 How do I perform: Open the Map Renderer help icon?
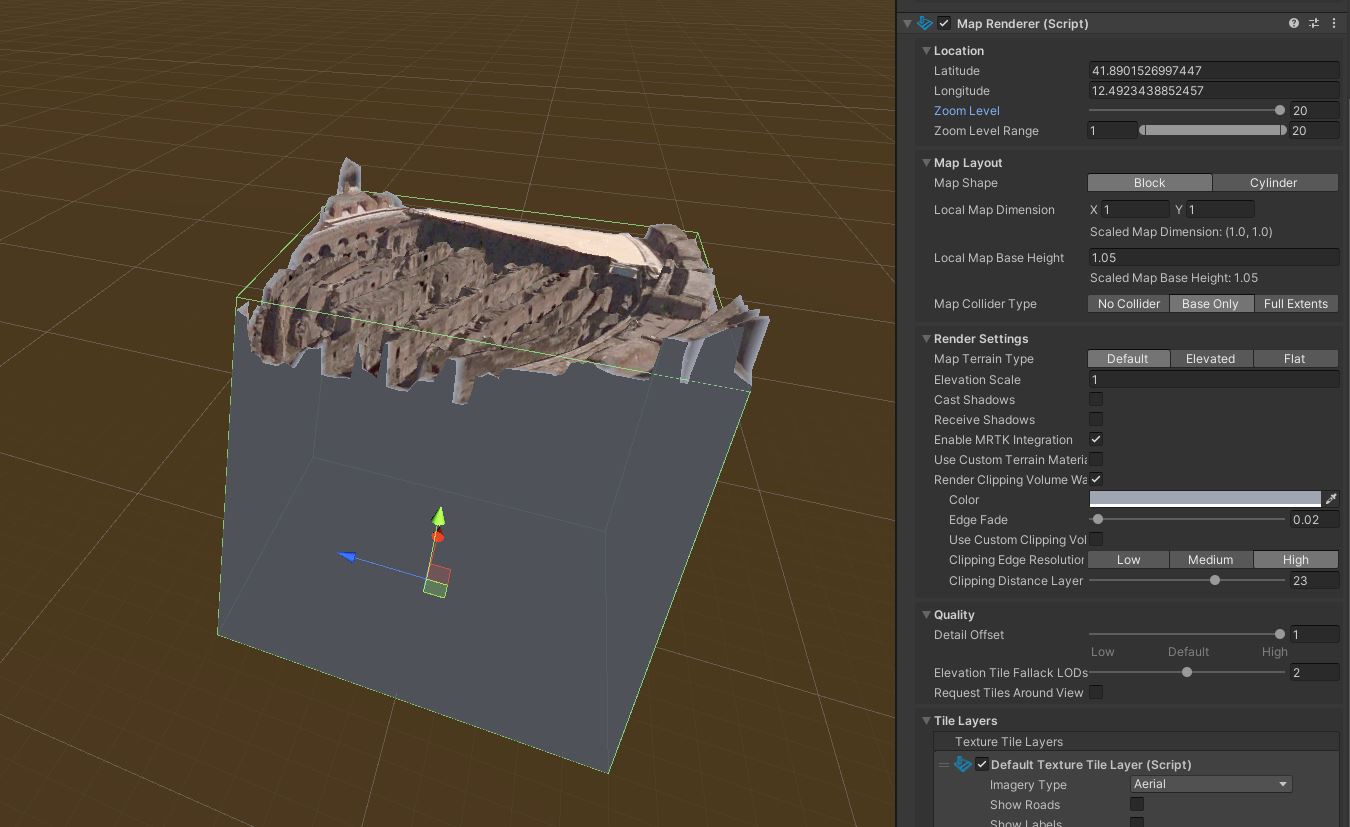(1293, 22)
